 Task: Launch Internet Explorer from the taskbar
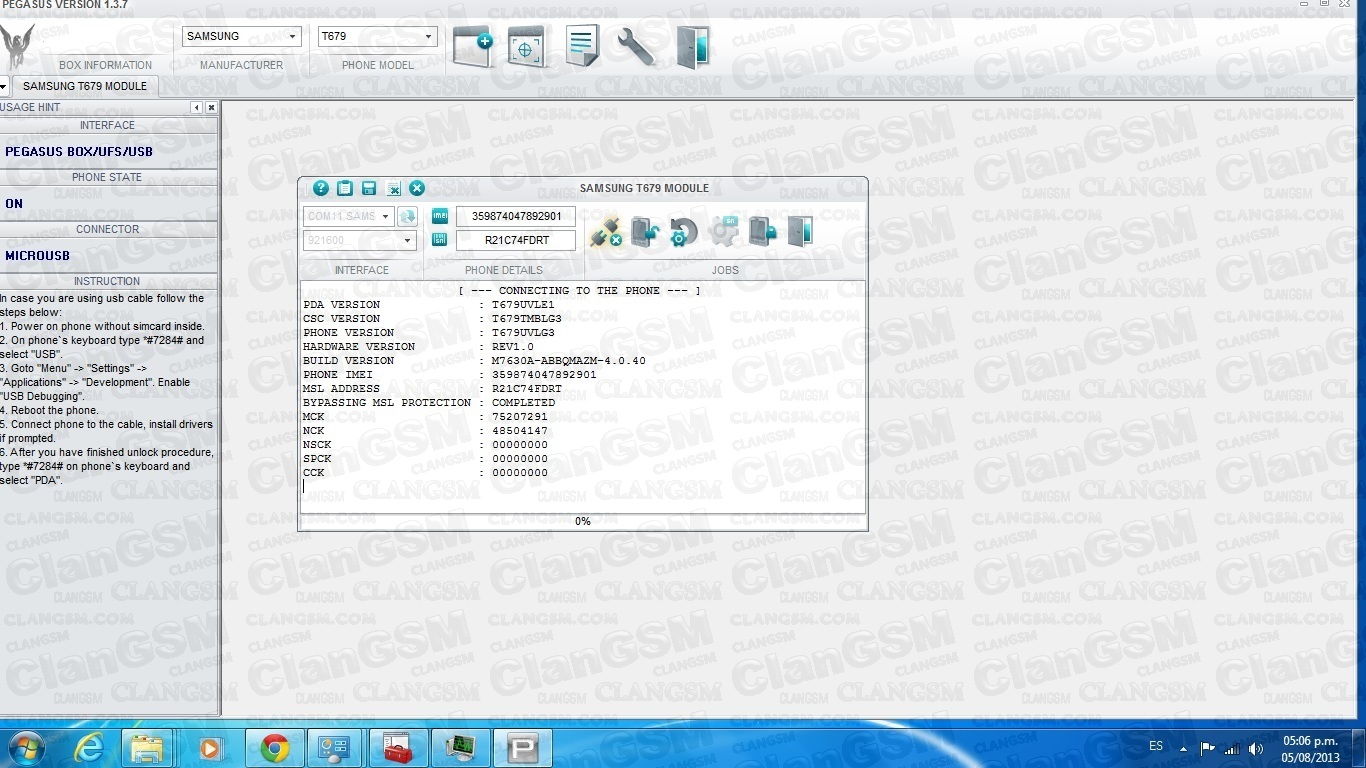(x=89, y=748)
